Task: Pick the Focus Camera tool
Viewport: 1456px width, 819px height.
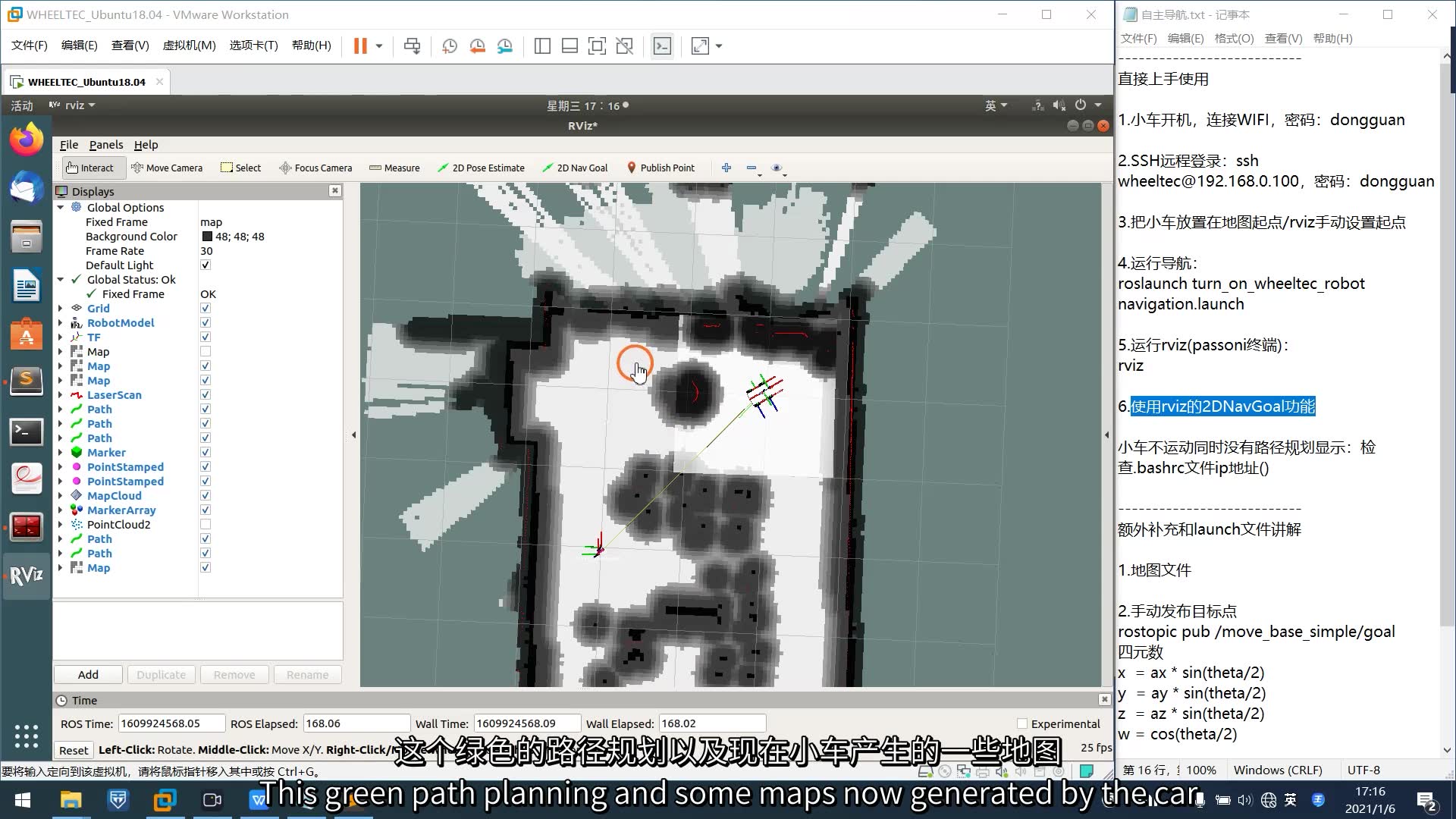Action: point(315,168)
